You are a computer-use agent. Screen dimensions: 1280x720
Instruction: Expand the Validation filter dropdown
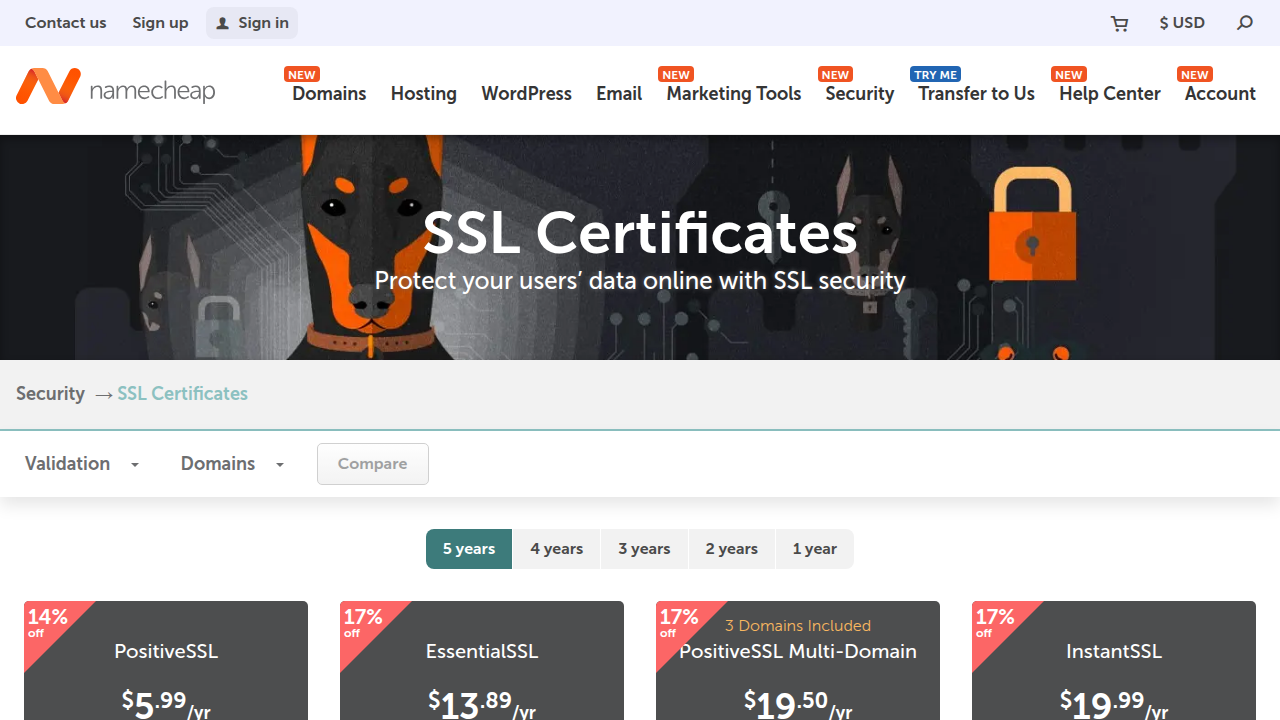[x=82, y=464]
